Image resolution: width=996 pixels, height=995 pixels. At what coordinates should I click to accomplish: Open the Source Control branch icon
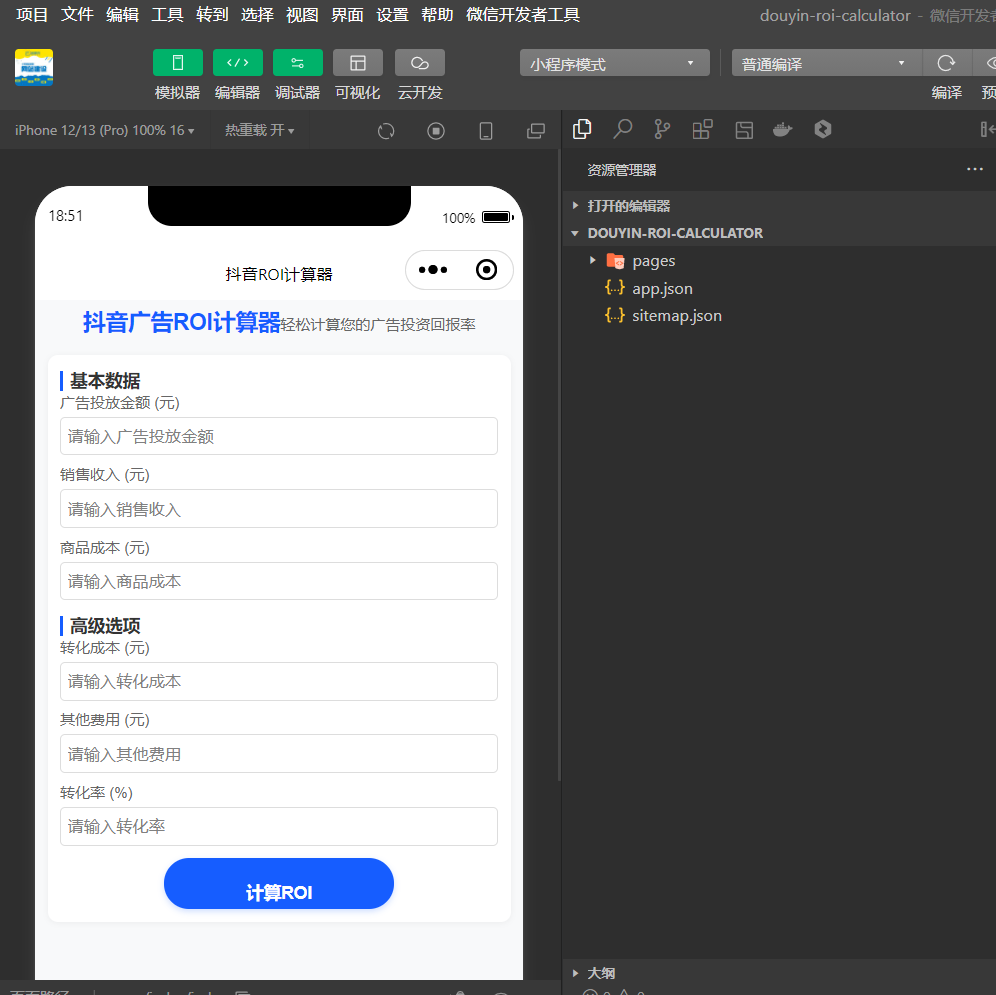(662, 129)
